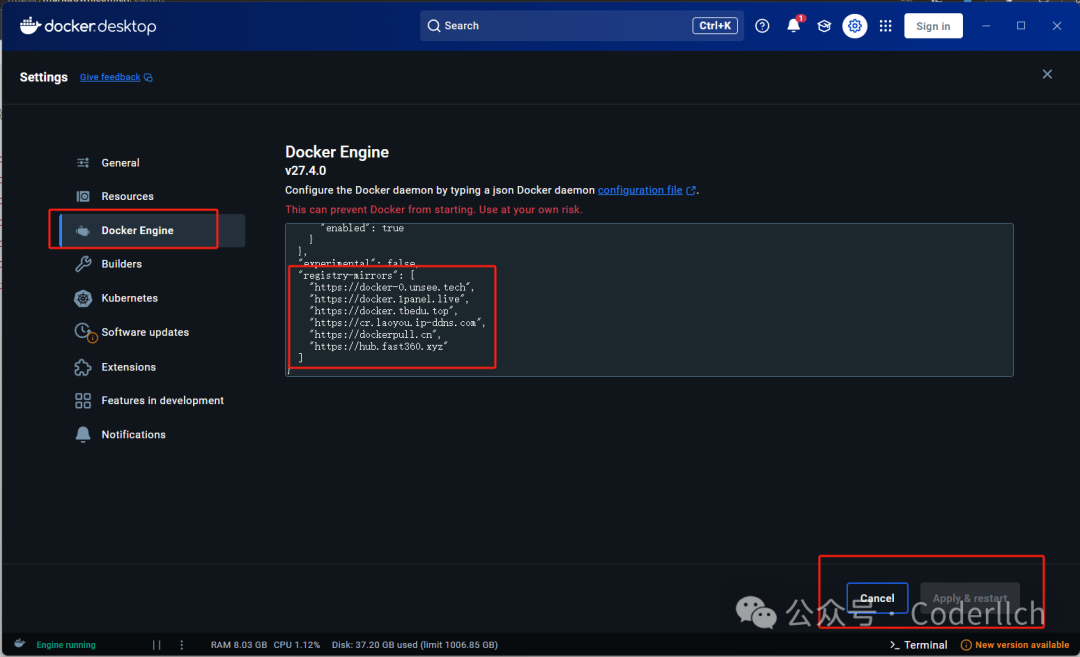Select Docker Engine settings section
Screen dimensions: 1080x657
coord(152,231)
